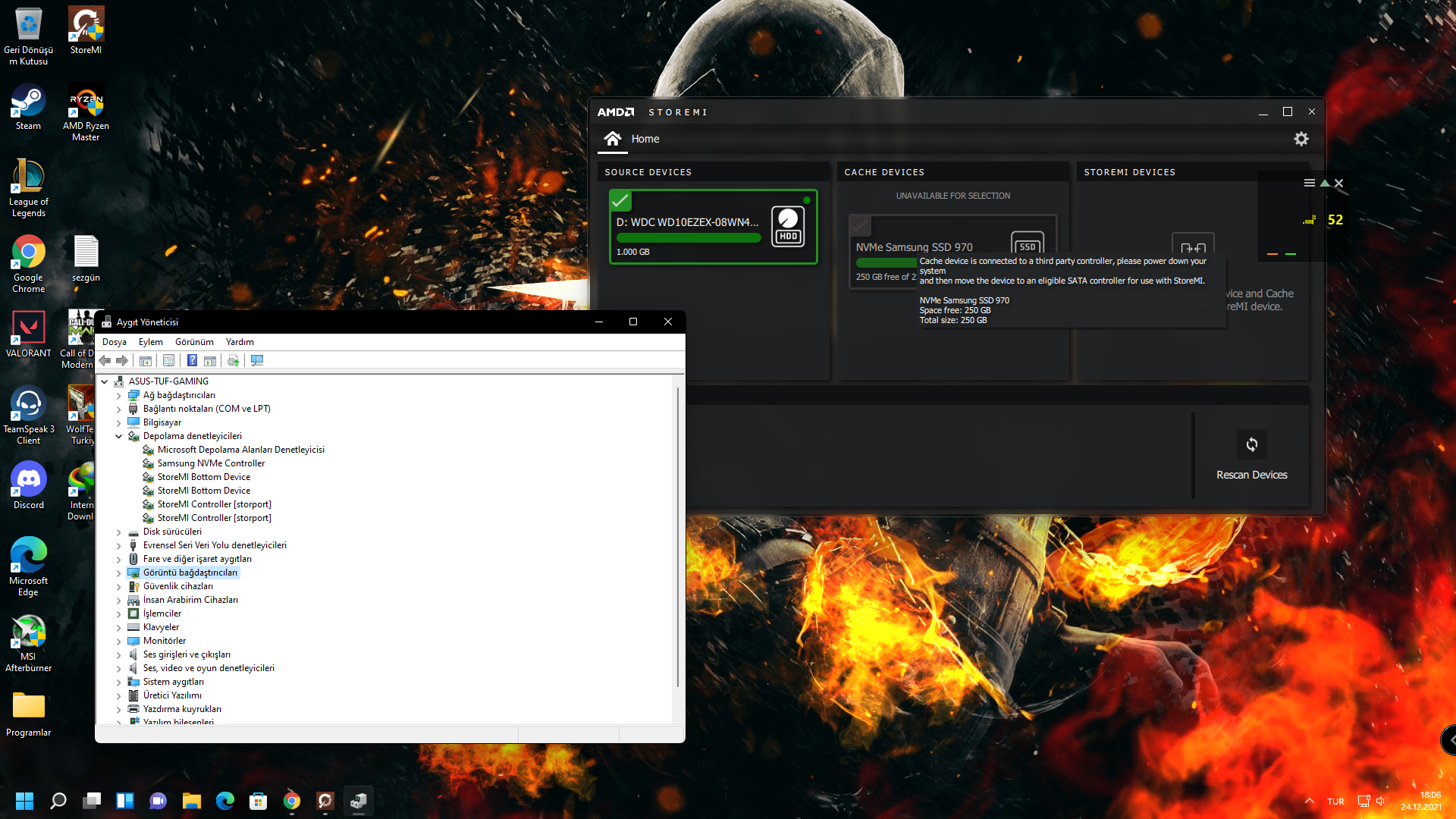Select Evrensel Seri Veri Yolu denetleyicileri

point(215,545)
